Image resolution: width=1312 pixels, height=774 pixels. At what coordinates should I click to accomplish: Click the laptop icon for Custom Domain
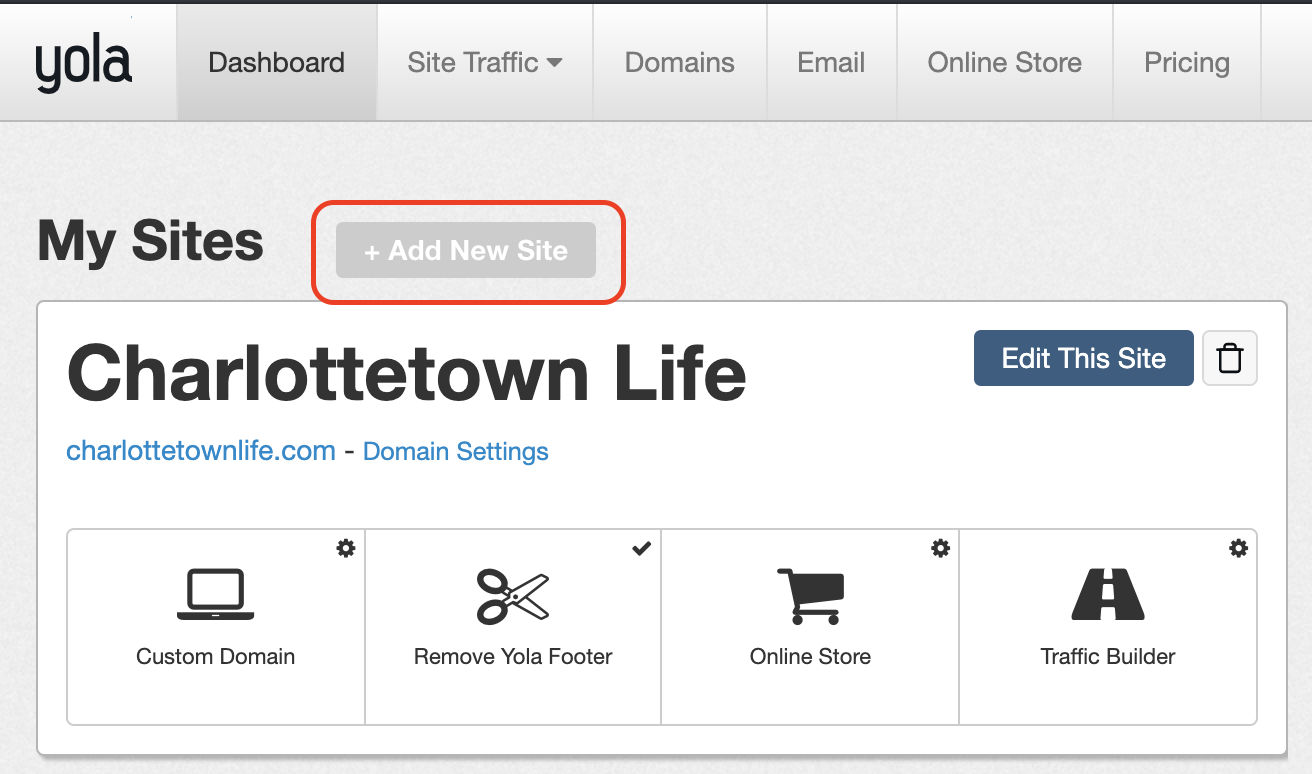[216, 595]
